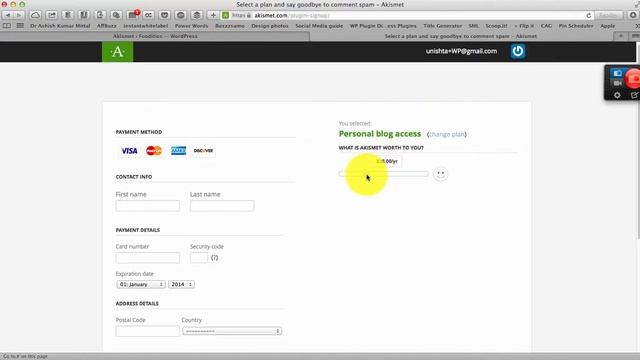This screenshot has height=360, width=640.
Task: Click the Personal blog access heading
Action: (380, 134)
